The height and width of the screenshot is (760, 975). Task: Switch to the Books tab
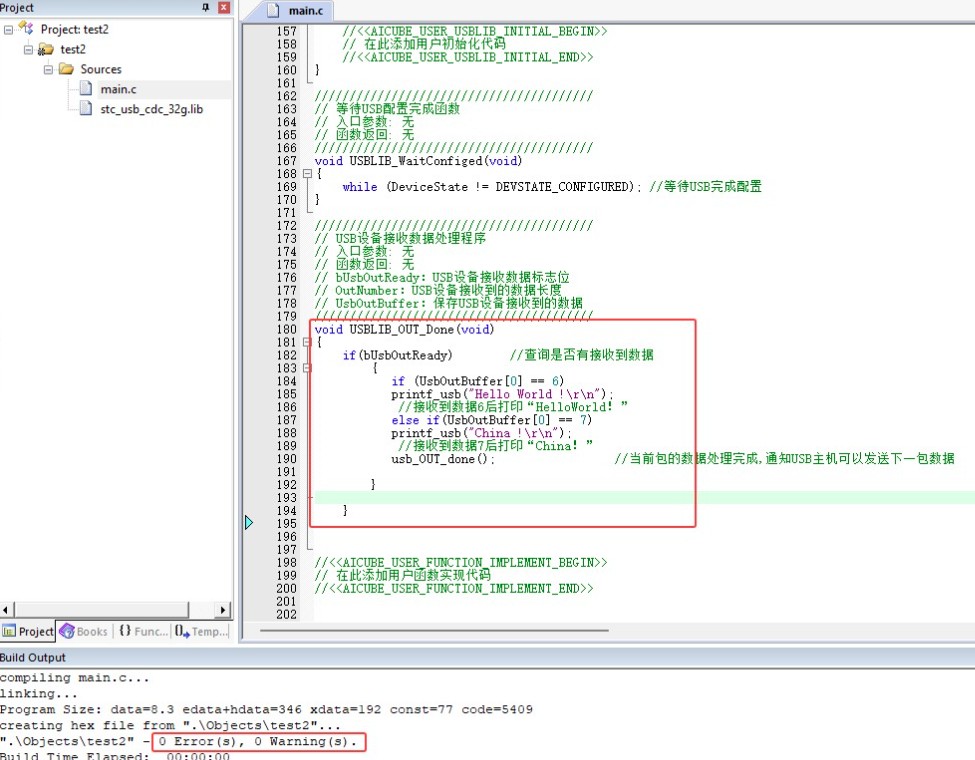[84, 631]
